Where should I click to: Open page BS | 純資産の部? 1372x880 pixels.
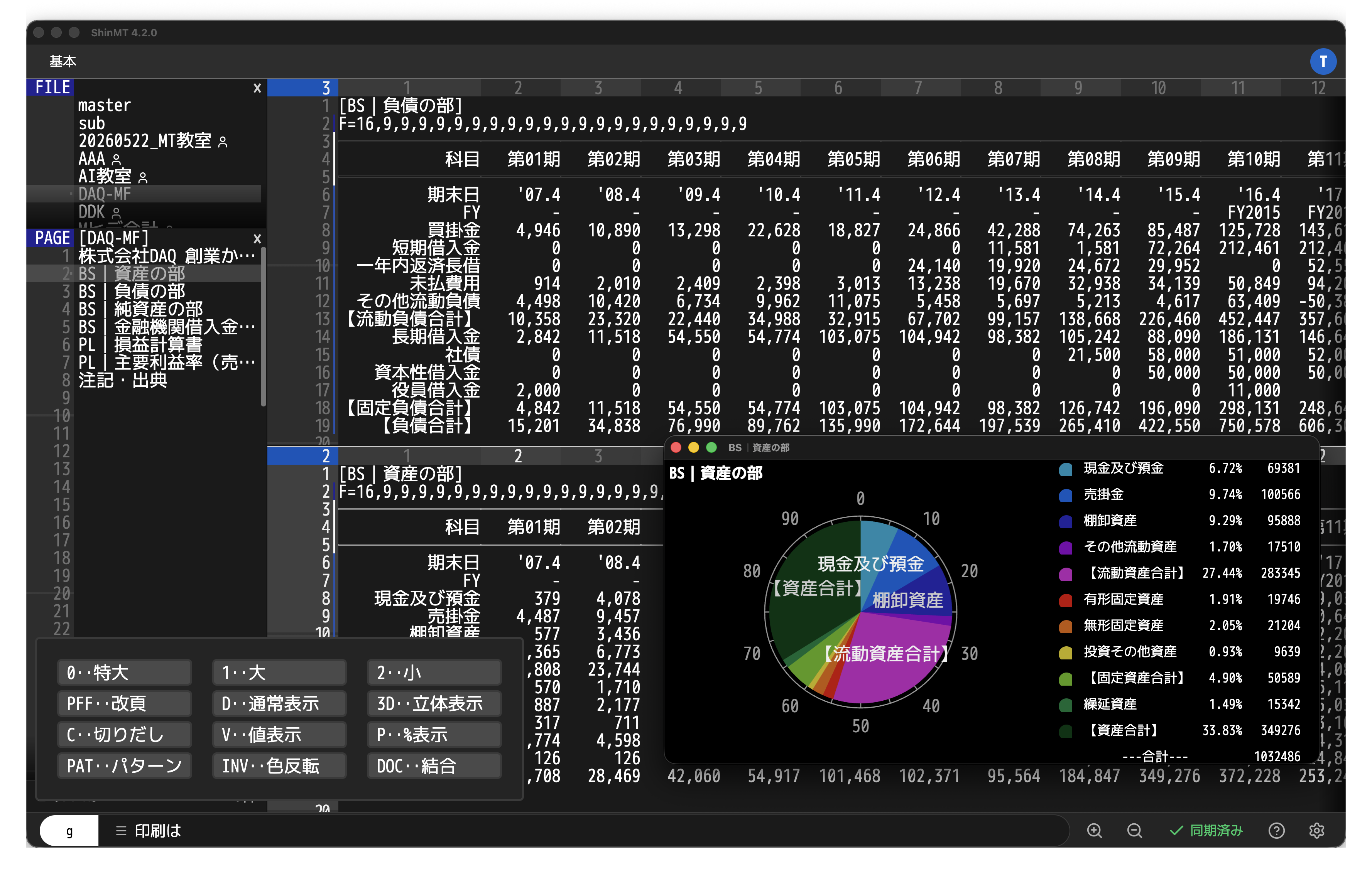(140, 309)
